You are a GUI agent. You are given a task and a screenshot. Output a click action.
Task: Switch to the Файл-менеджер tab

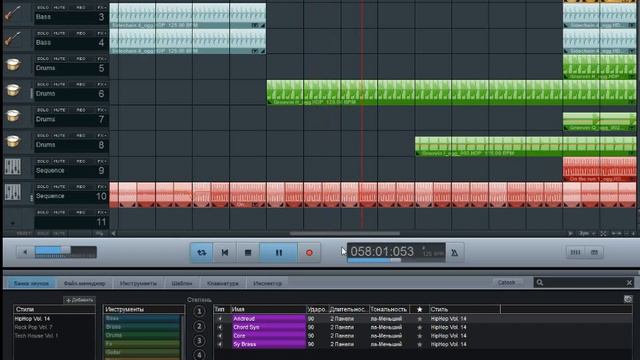pos(84,283)
